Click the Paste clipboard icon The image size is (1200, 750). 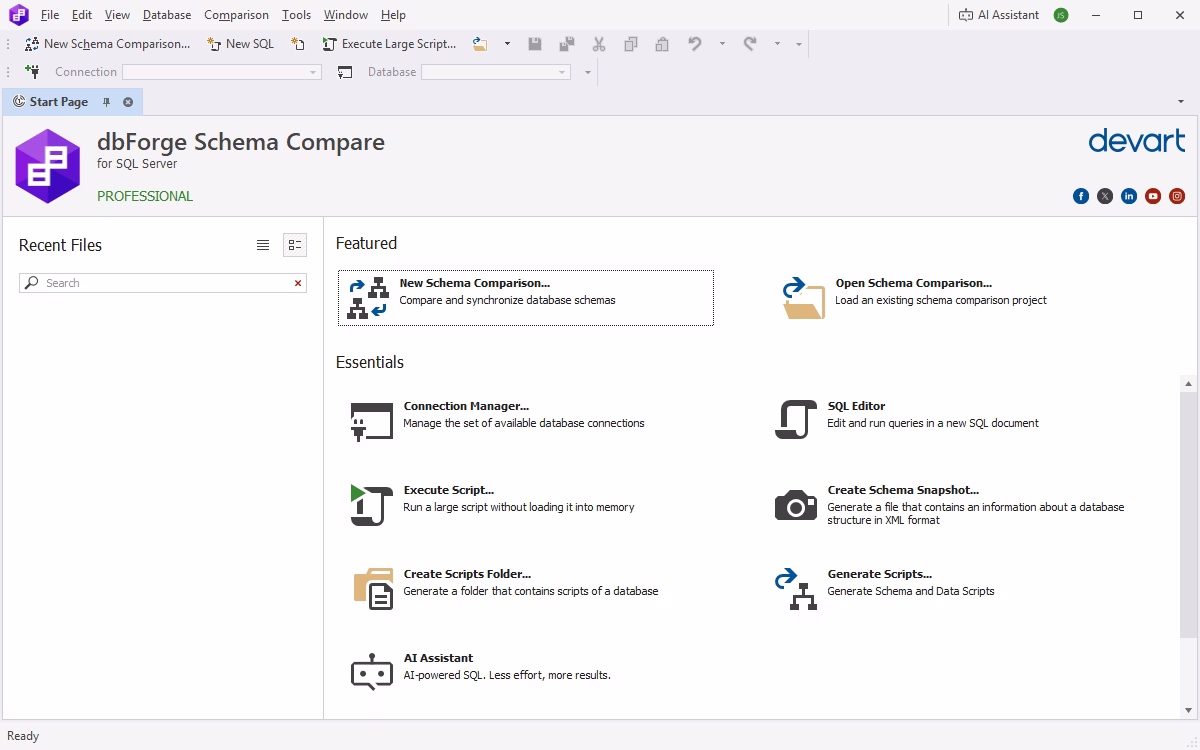click(x=662, y=44)
